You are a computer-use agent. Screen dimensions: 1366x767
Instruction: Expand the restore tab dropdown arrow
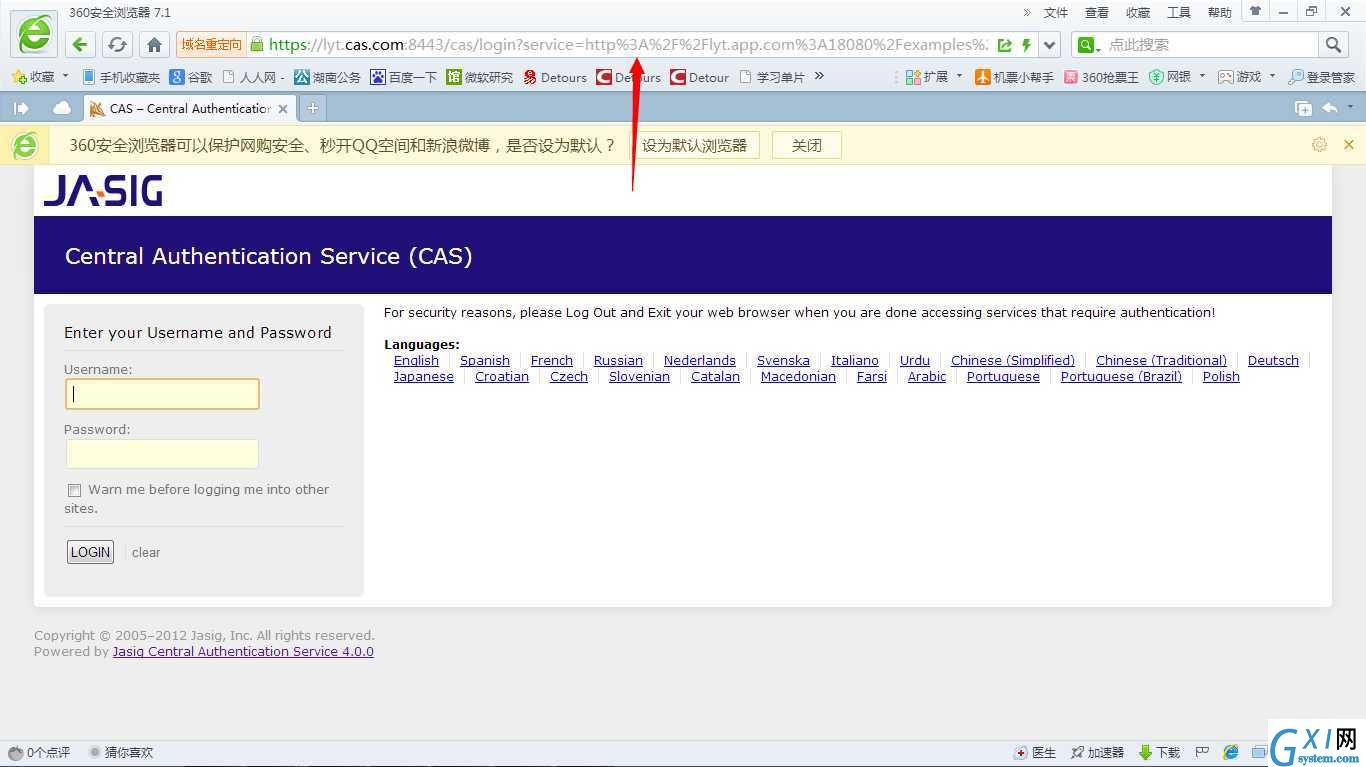[x=1350, y=108]
